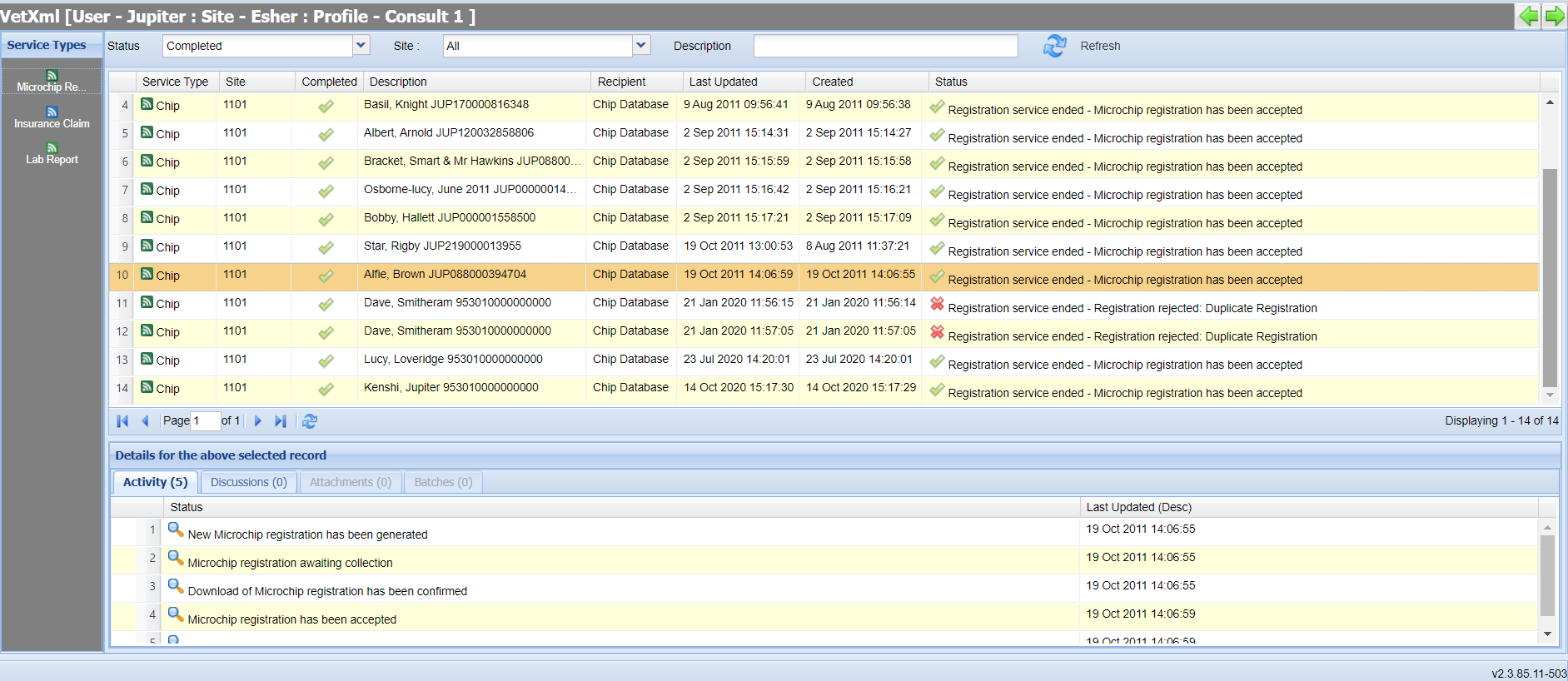This screenshot has height=681, width=1568.
Task: Click the green forward arrow icon
Action: pyautogui.click(x=1555, y=16)
